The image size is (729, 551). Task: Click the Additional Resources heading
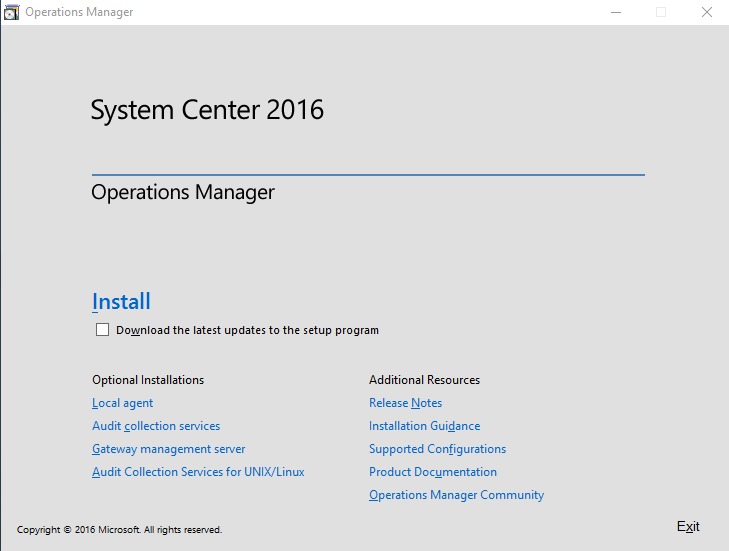pyautogui.click(x=424, y=380)
